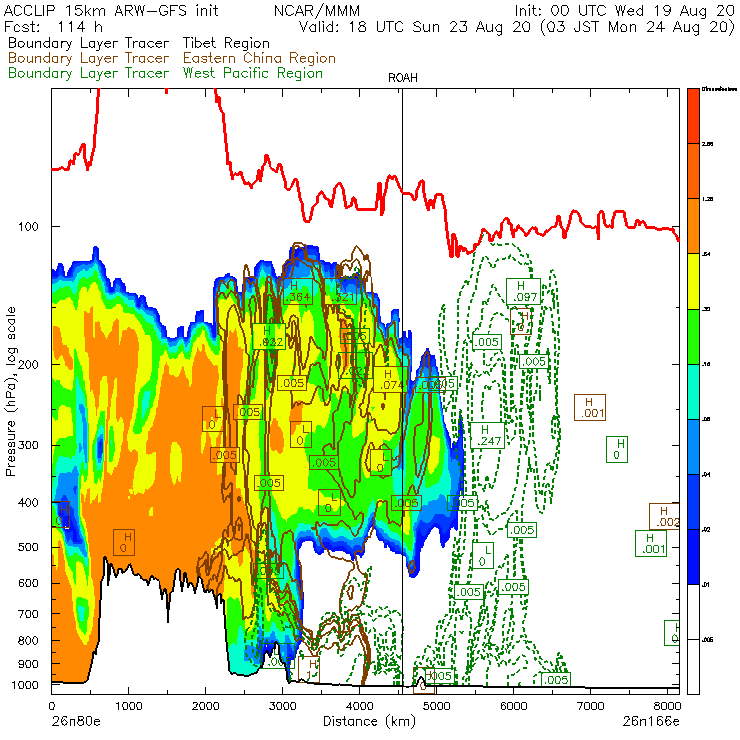The width and height of the screenshot is (740, 740).
Task: Click the H .364 contour maximum label
Action: [297, 291]
